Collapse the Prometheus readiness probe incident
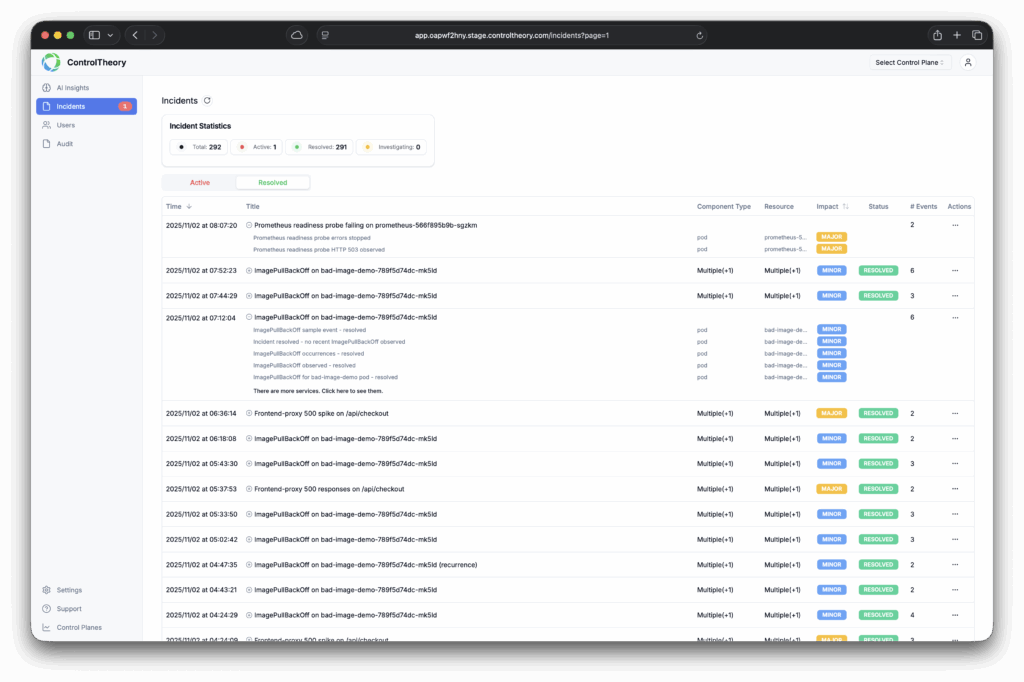Image resolution: width=1024 pixels, height=682 pixels. coord(249,225)
